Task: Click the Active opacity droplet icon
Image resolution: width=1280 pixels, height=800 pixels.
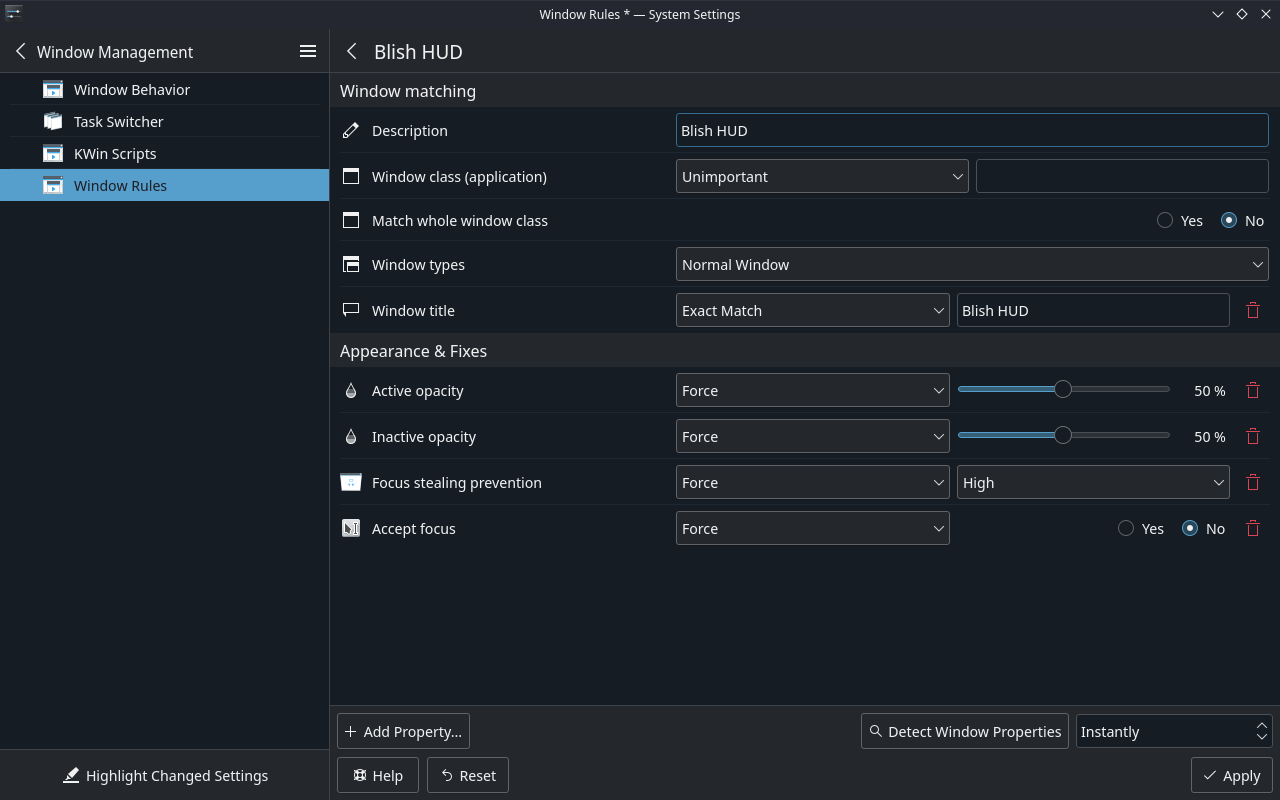Action: (x=351, y=390)
